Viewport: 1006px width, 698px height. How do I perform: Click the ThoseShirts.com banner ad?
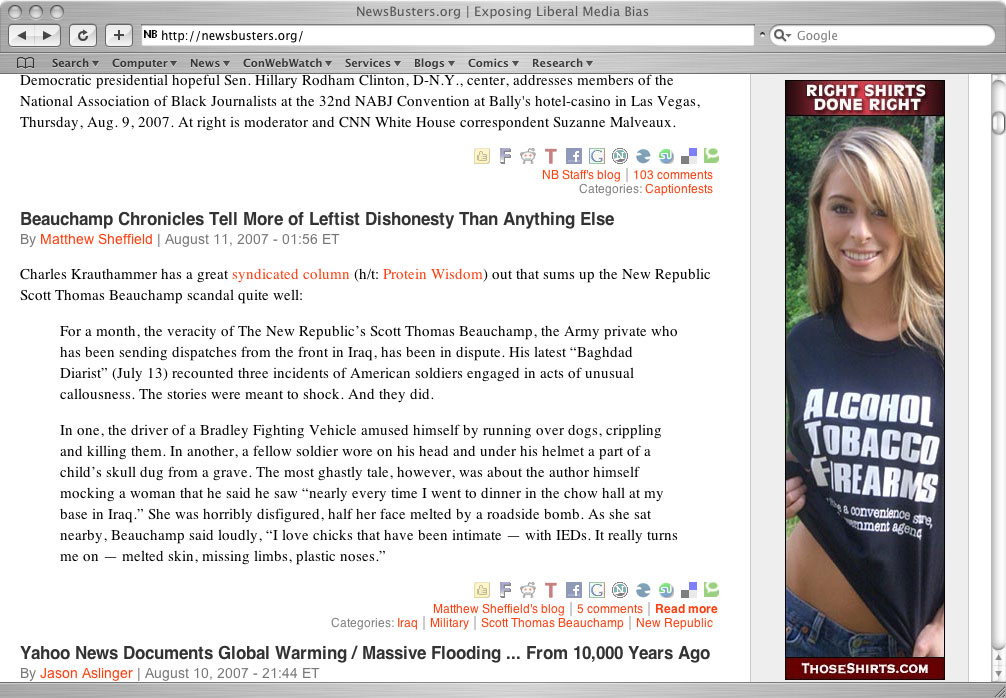point(865,380)
